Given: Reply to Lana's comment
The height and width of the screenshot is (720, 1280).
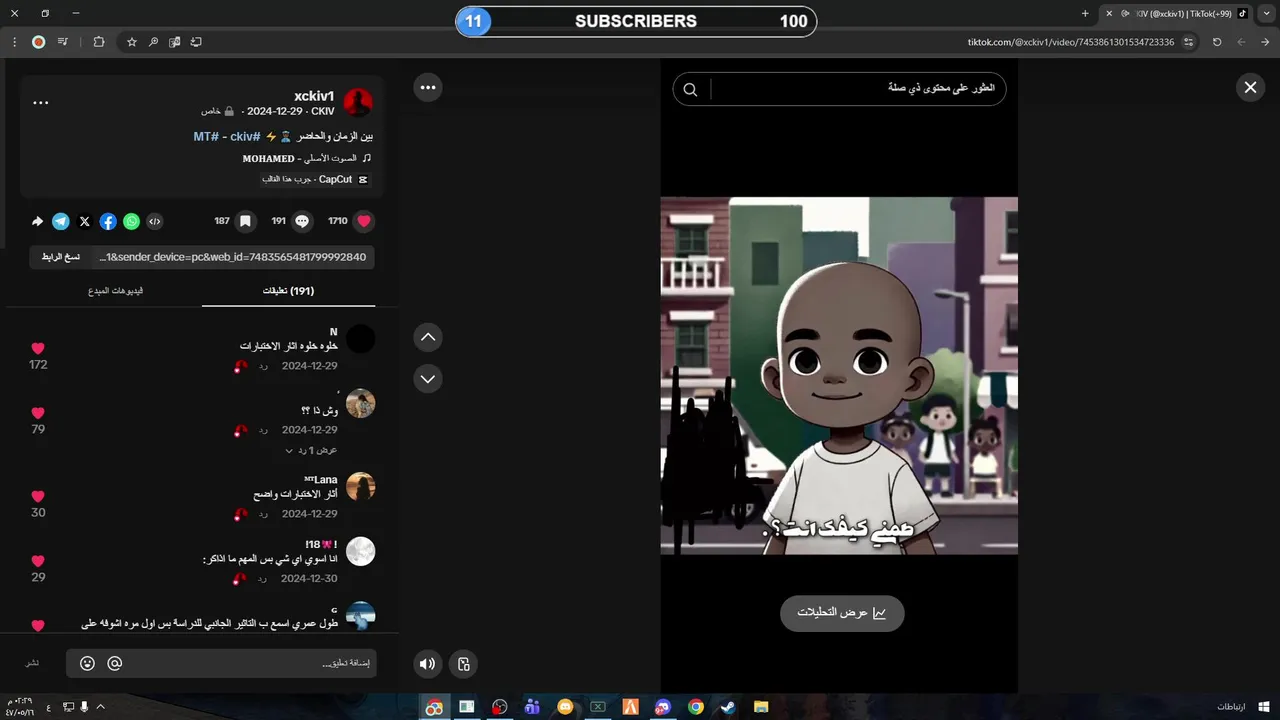Looking at the screenshot, I should 263,513.
